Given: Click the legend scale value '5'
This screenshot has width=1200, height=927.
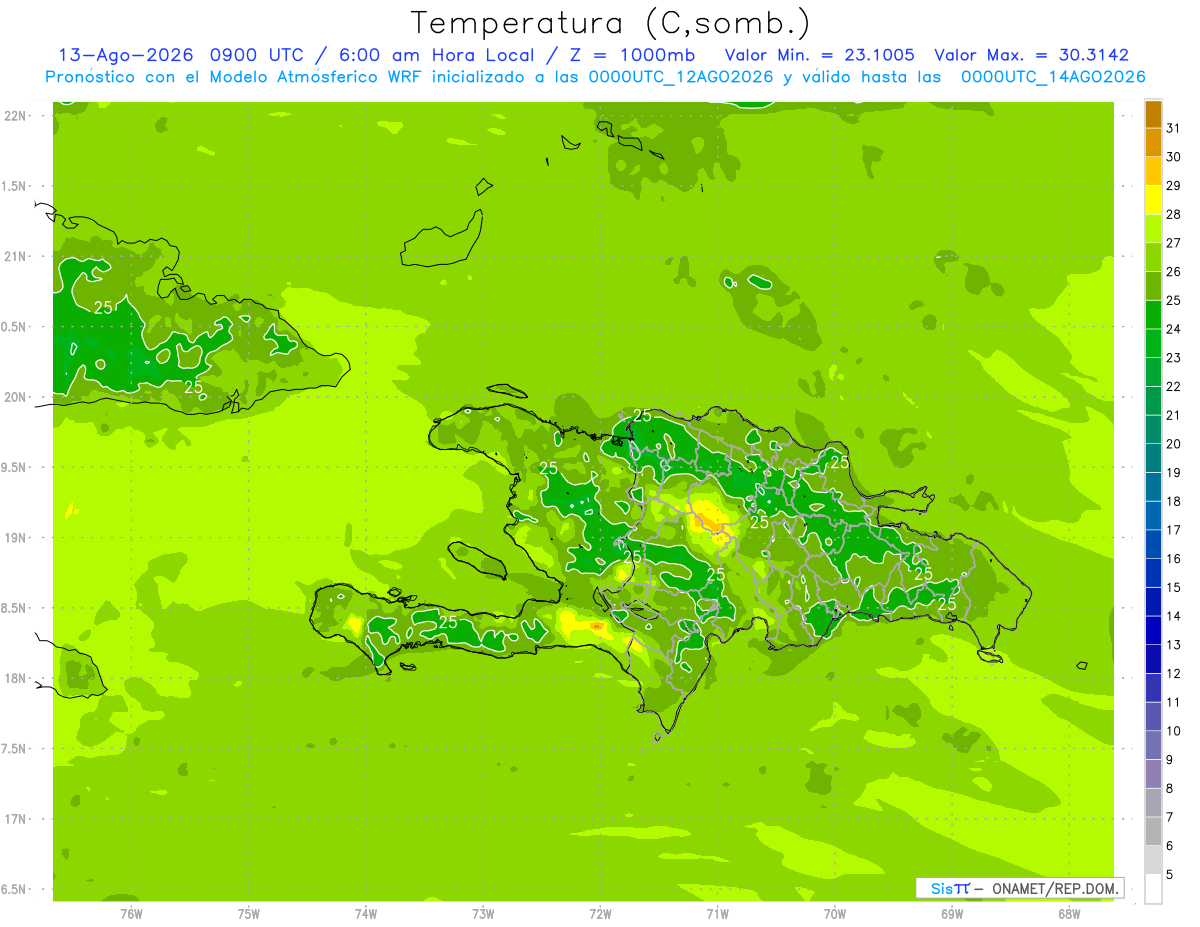Looking at the screenshot, I should pos(1170,875).
